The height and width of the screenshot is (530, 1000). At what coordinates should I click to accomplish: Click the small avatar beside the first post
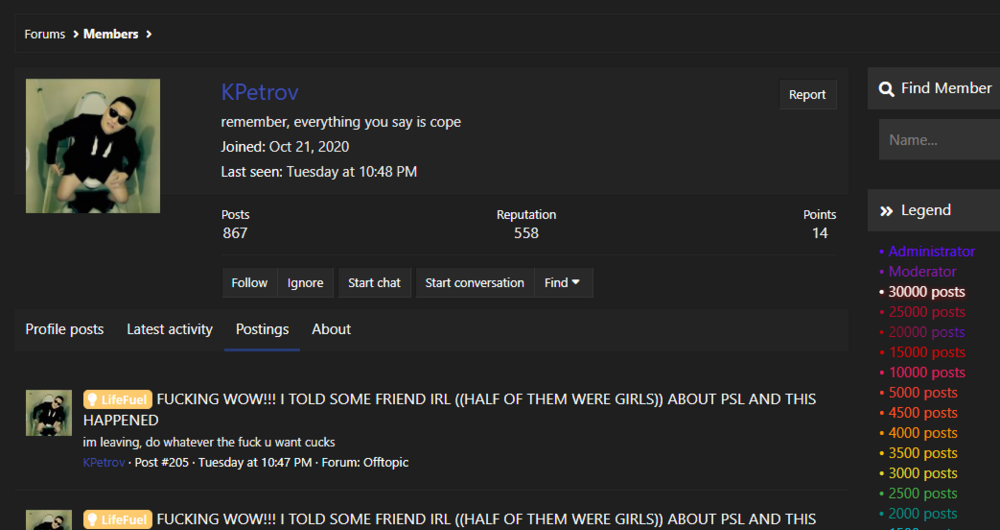click(x=48, y=413)
